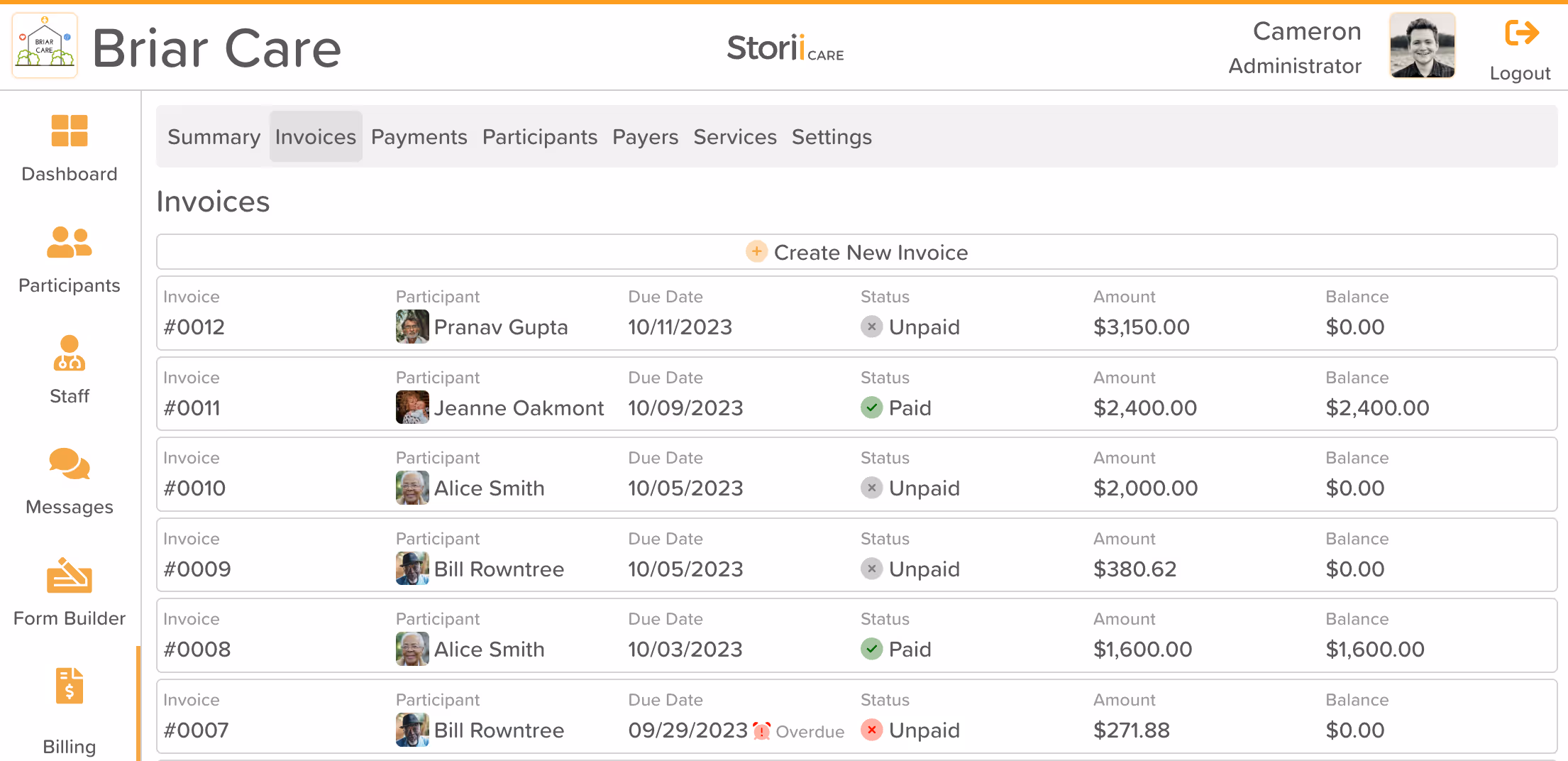Select the Invoices tab
Image resolution: width=1568 pixels, height=761 pixels.
(x=316, y=136)
